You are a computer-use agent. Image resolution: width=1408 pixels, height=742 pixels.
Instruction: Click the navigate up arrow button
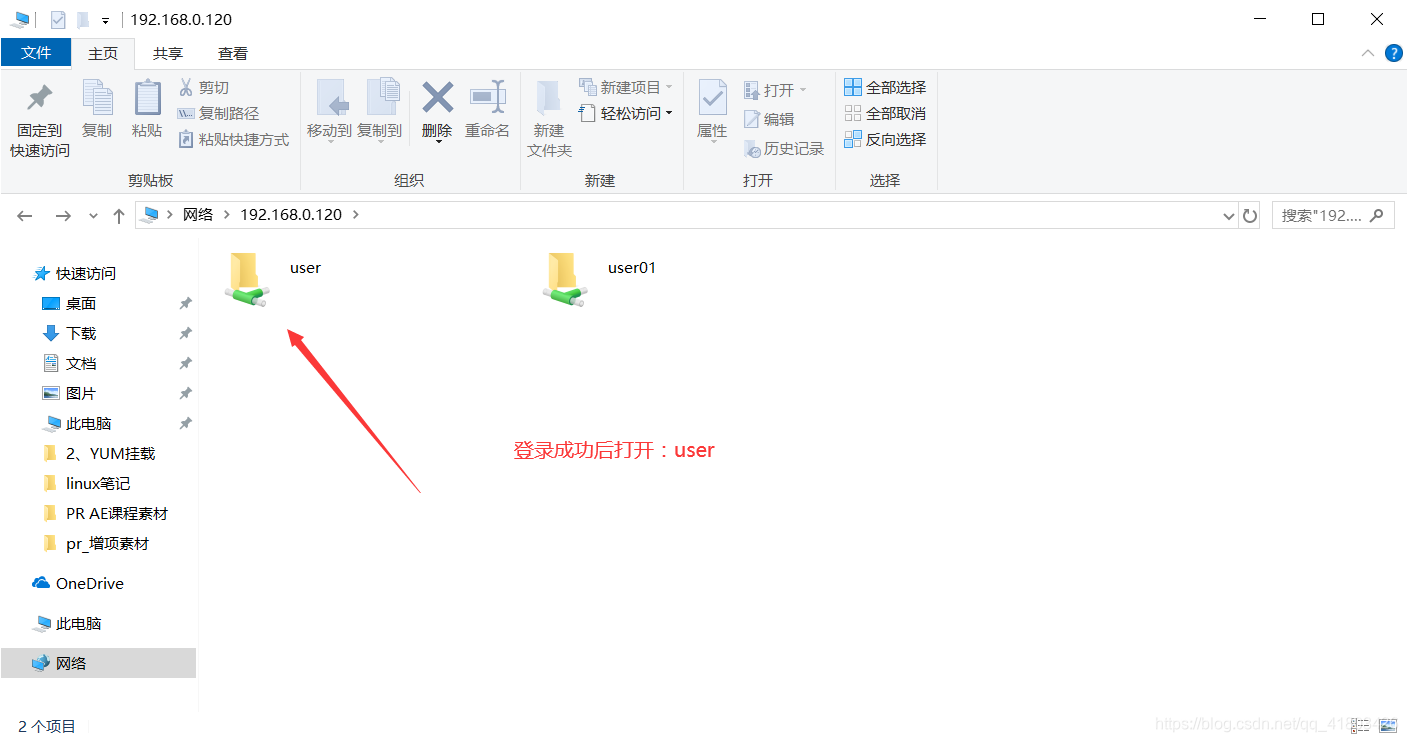point(118,214)
